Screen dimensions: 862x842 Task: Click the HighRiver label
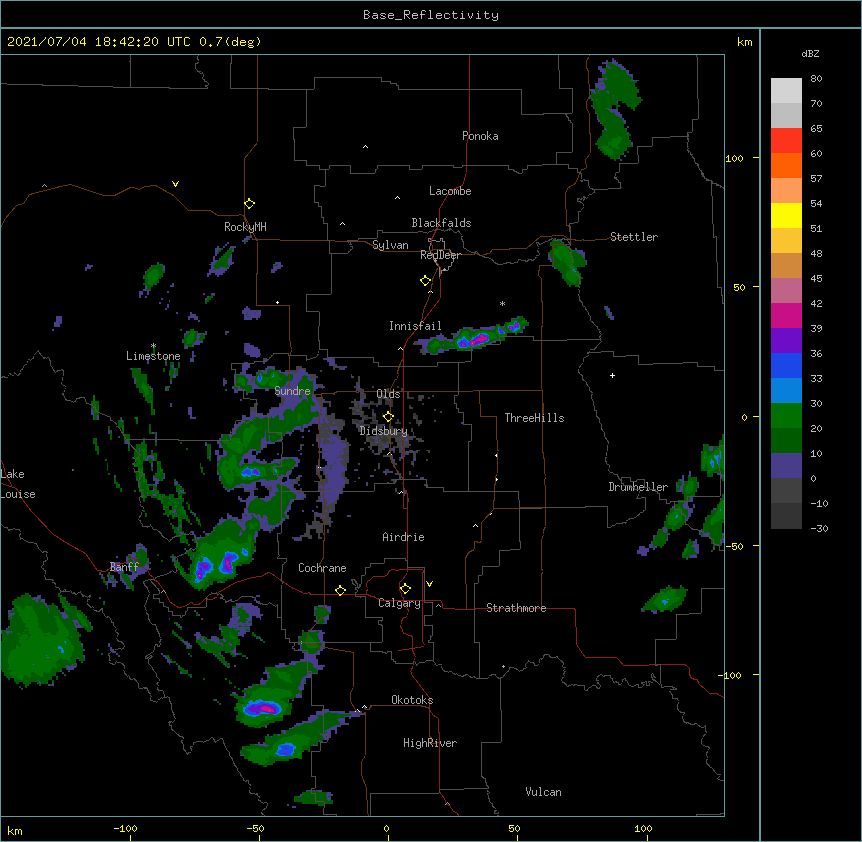tap(430, 743)
